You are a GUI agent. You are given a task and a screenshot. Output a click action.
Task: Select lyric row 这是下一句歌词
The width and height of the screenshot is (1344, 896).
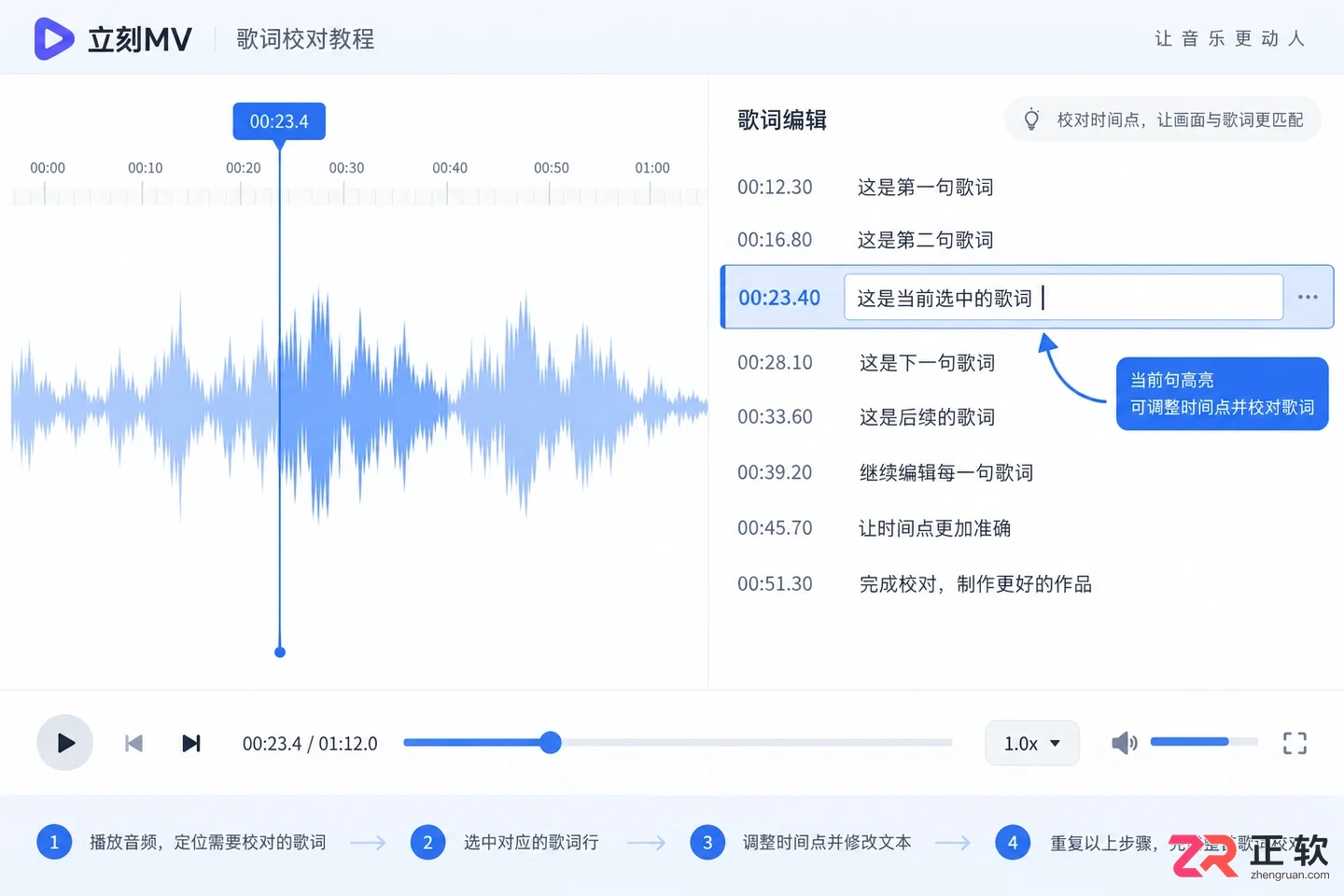(927, 362)
